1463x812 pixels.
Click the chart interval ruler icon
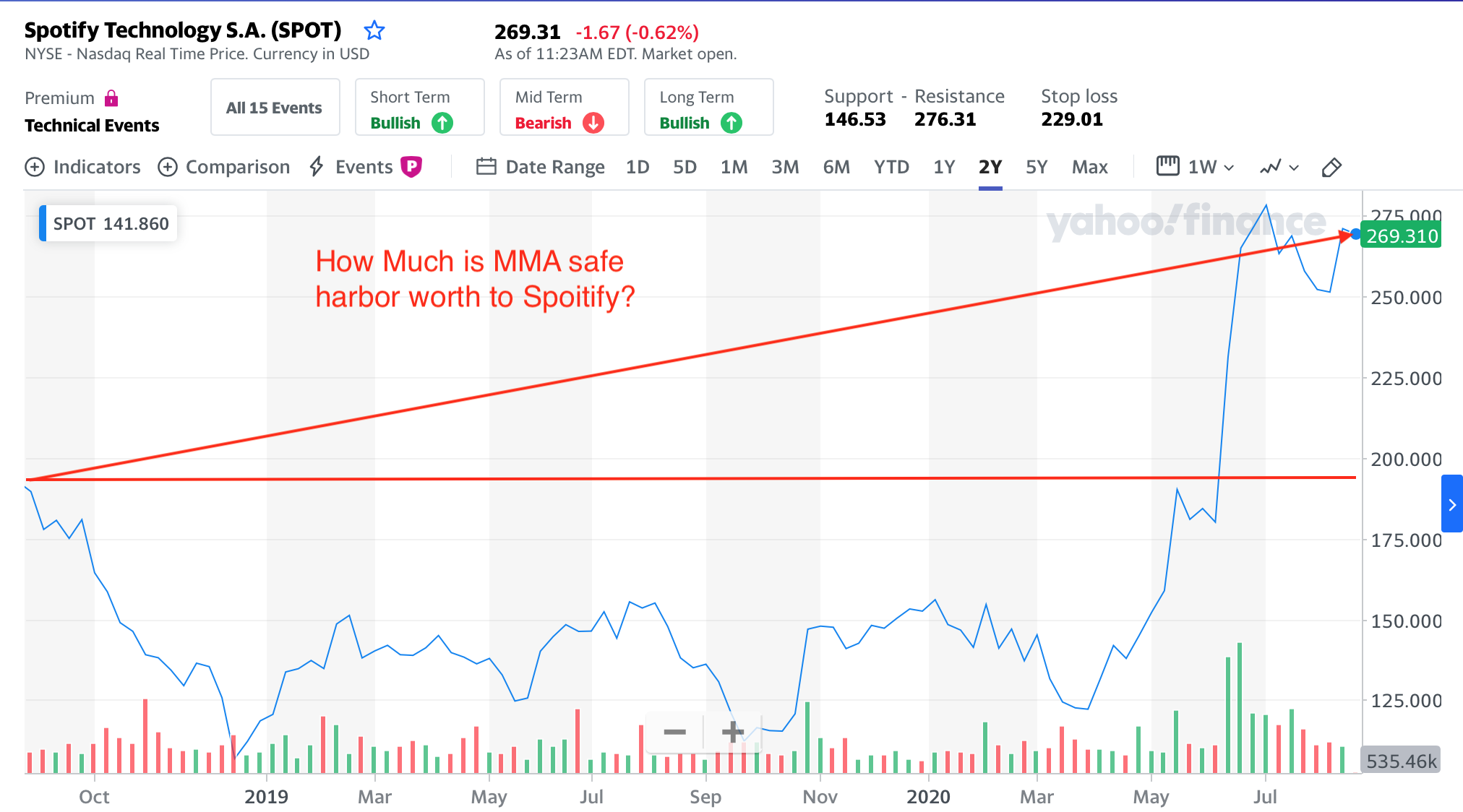(1167, 166)
